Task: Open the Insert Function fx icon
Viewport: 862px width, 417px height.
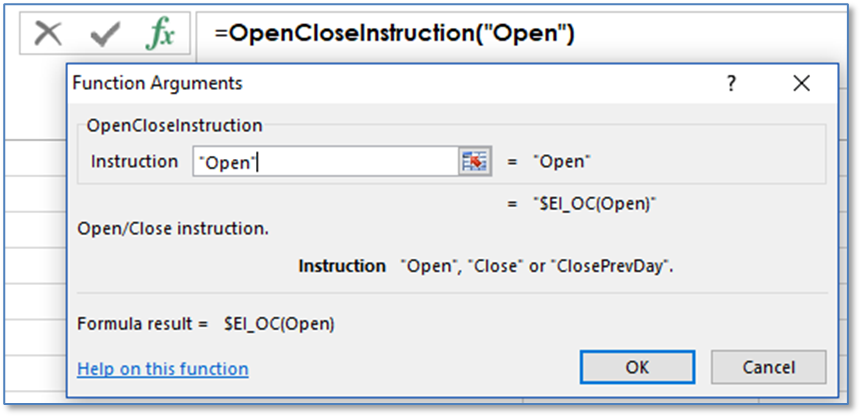Action: [160, 34]
